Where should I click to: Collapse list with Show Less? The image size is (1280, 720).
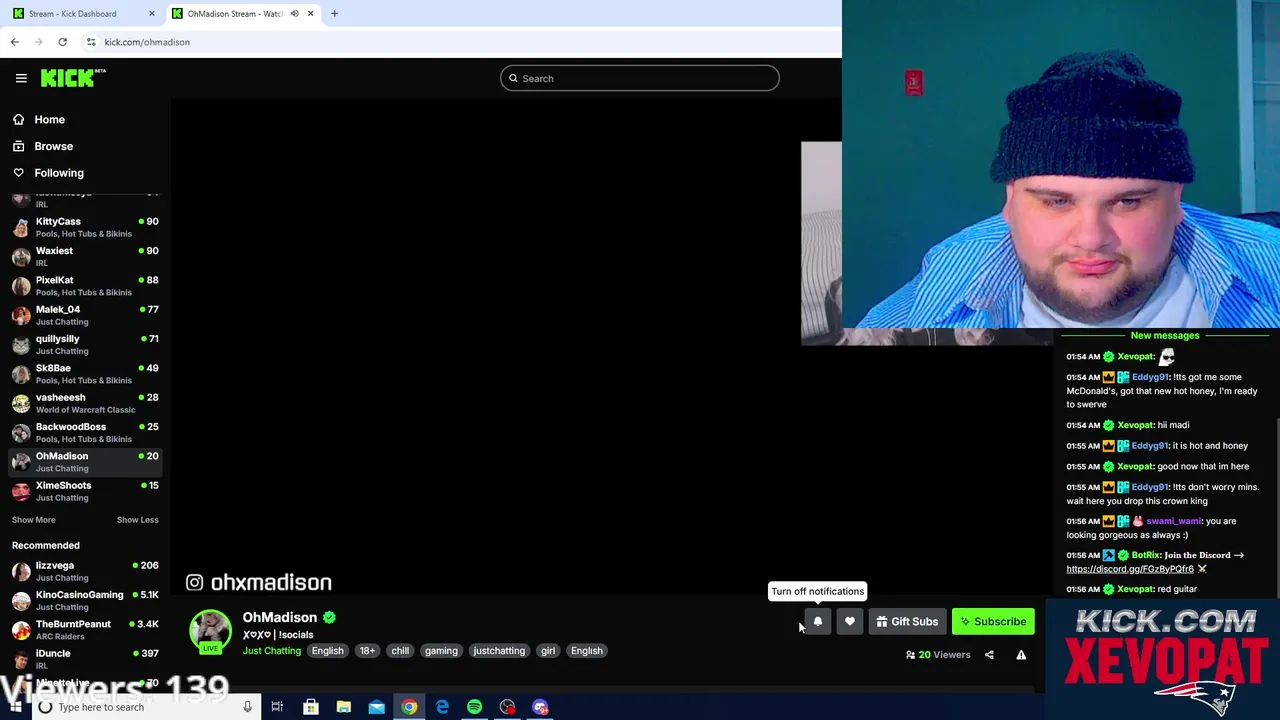pyautogui.click(x=137, y=520)
